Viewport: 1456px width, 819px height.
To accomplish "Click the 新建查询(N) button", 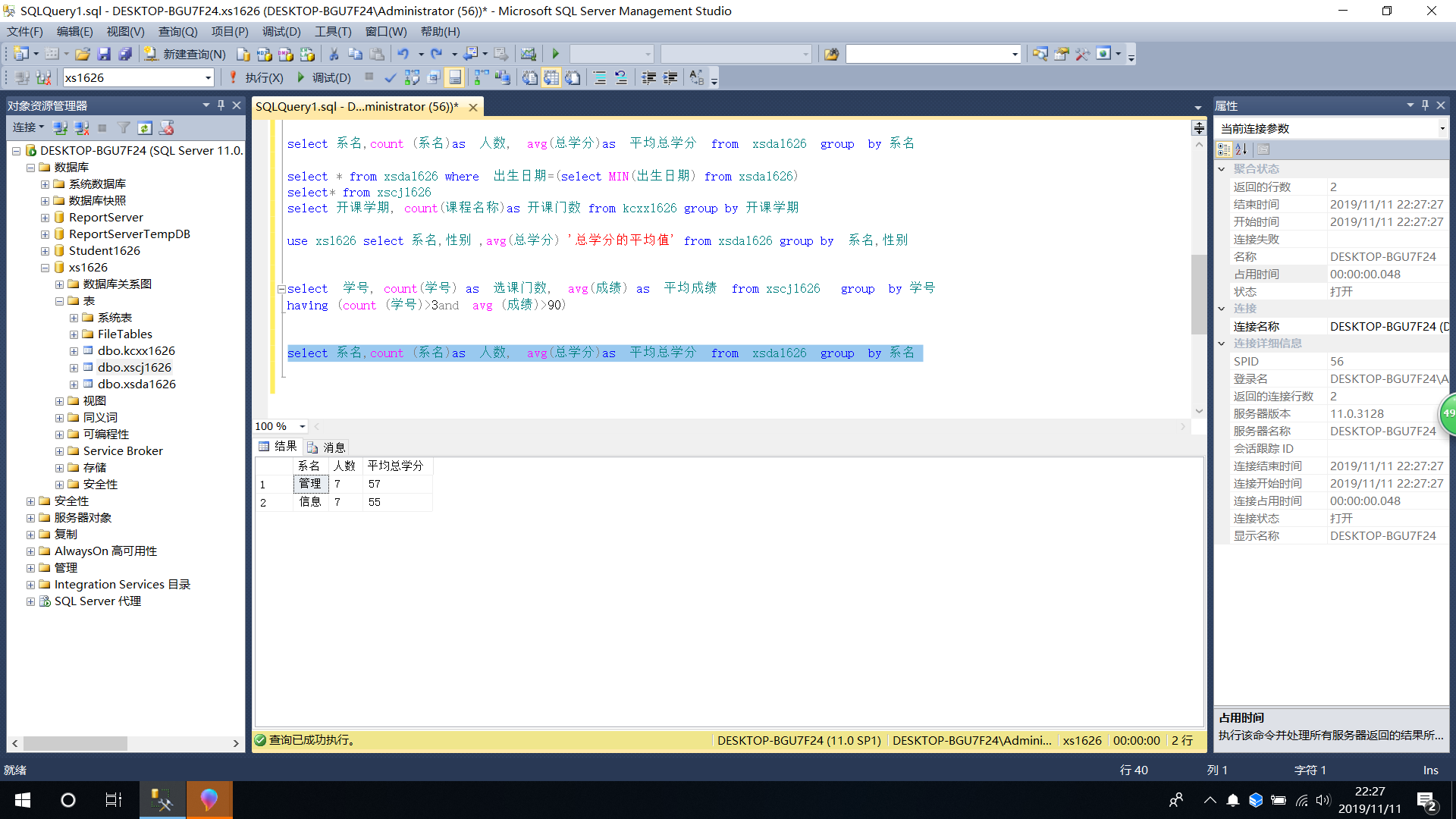I will pos(186,54).
